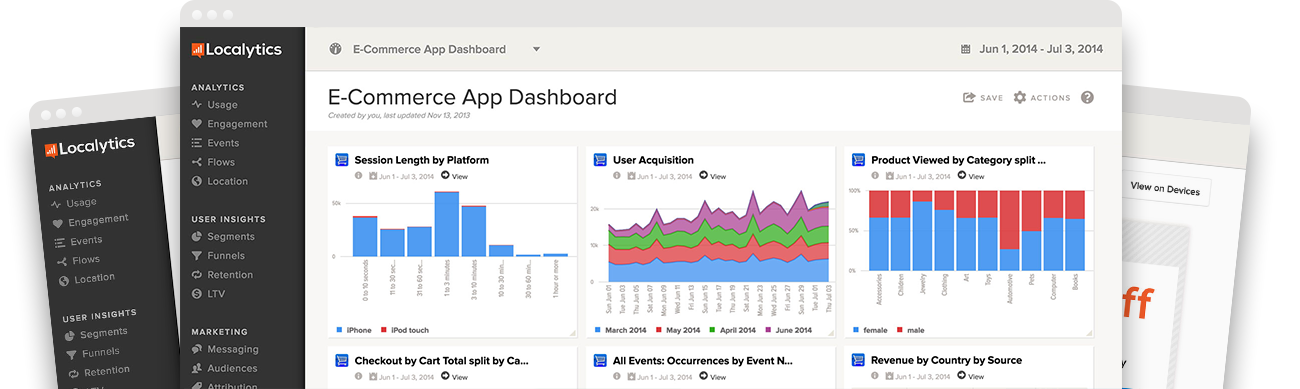Open Segments in the front window sidebar
This screenshot has height=389, width=1300.
tap(223, 237)
